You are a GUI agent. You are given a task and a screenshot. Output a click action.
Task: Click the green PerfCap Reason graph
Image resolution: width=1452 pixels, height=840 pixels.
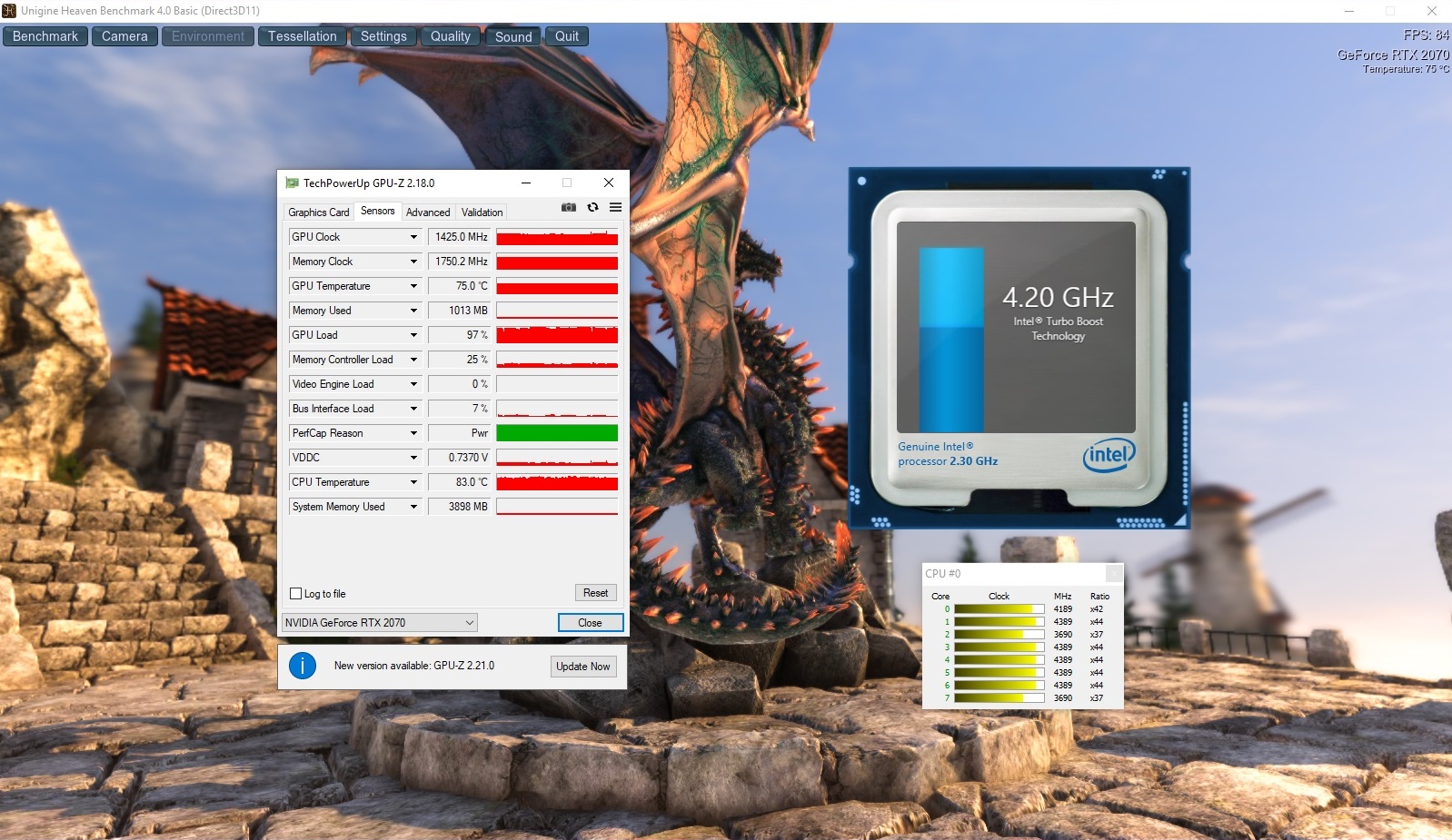point(557,433)
